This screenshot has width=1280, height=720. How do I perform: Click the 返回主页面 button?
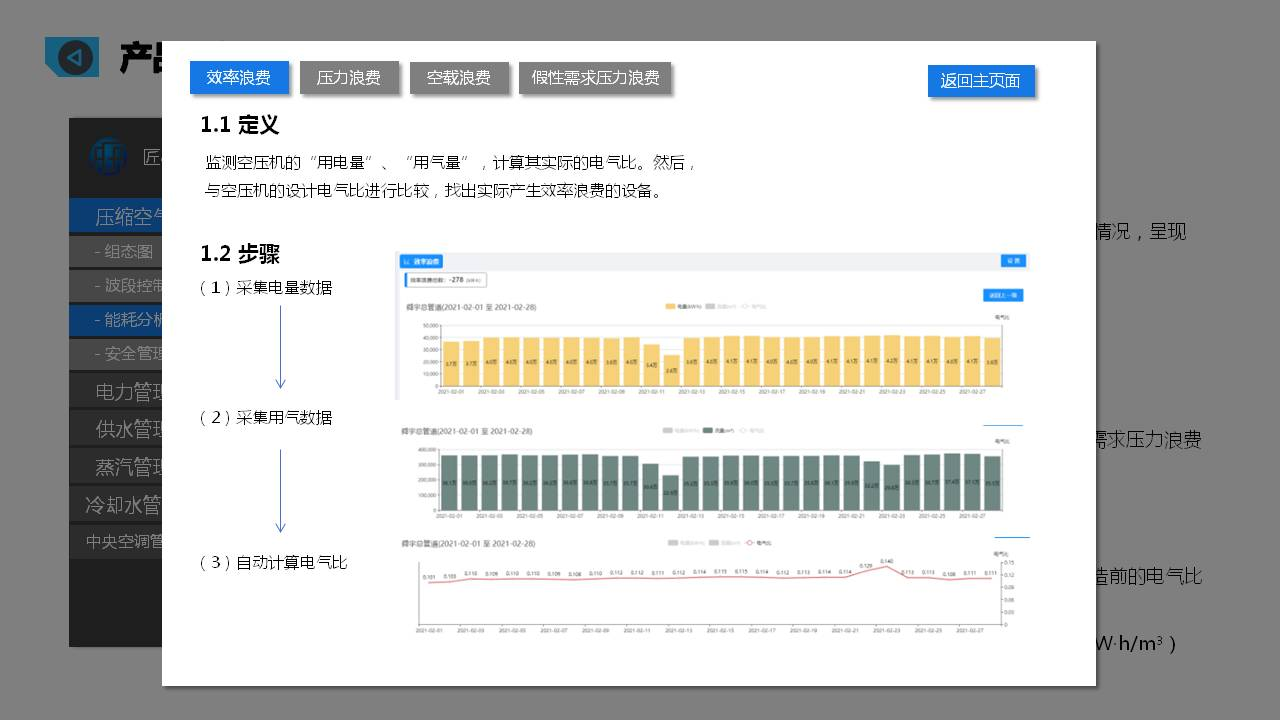[980, 81]
